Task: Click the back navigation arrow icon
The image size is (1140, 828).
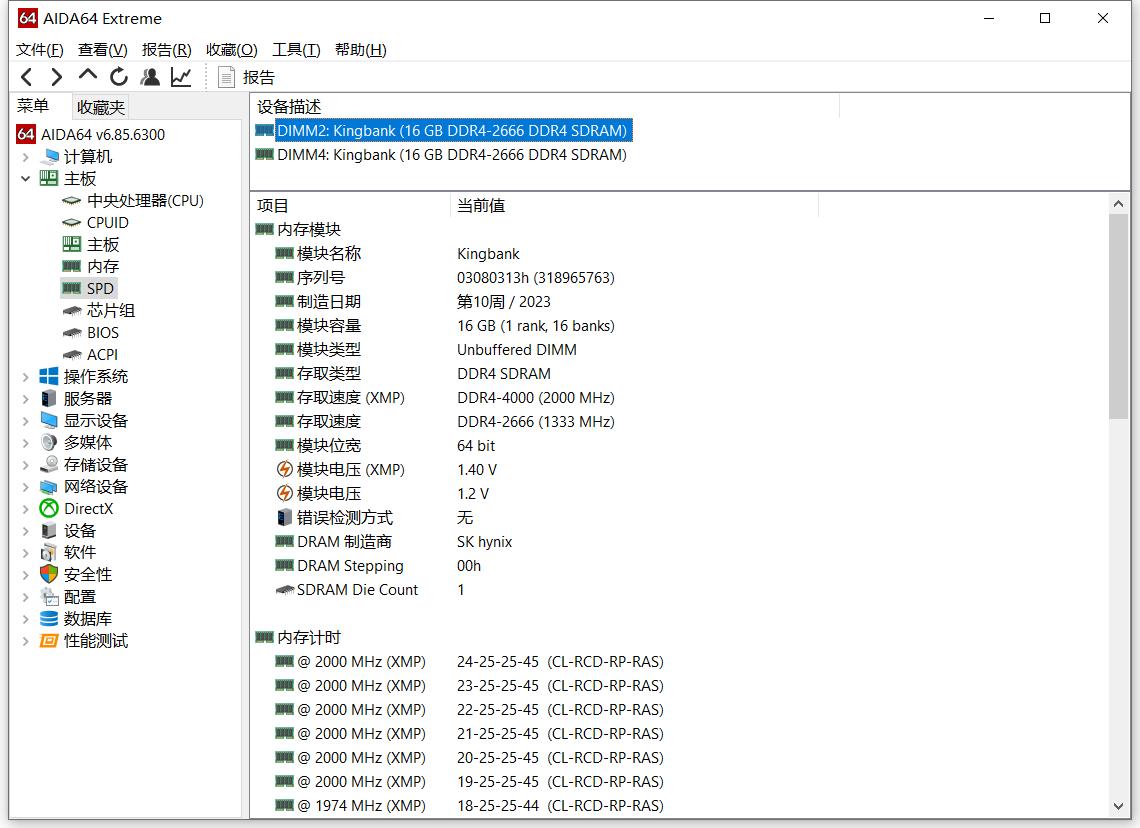Action: tap(26, 76)
